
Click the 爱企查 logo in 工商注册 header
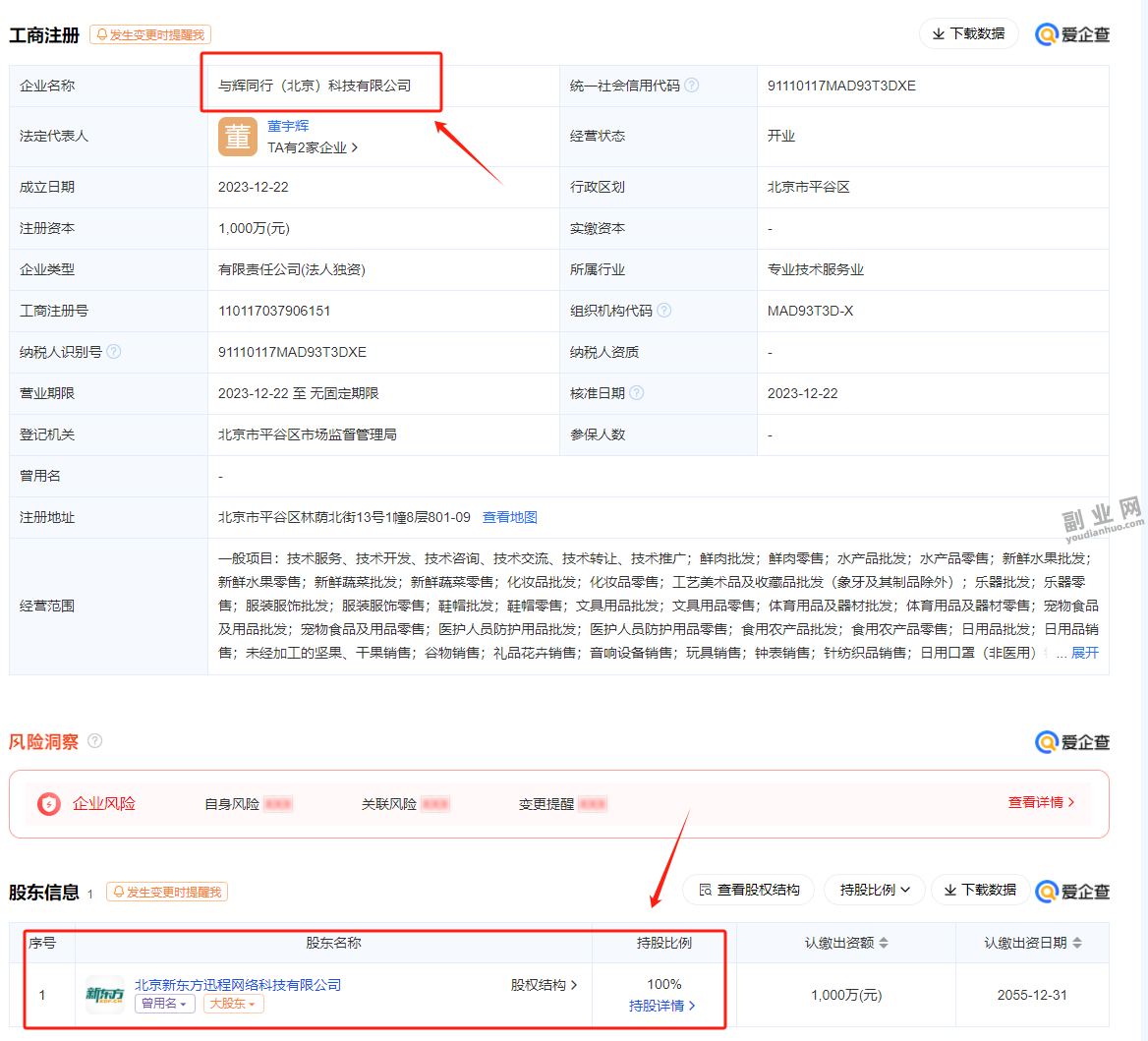click(1072, 34)
